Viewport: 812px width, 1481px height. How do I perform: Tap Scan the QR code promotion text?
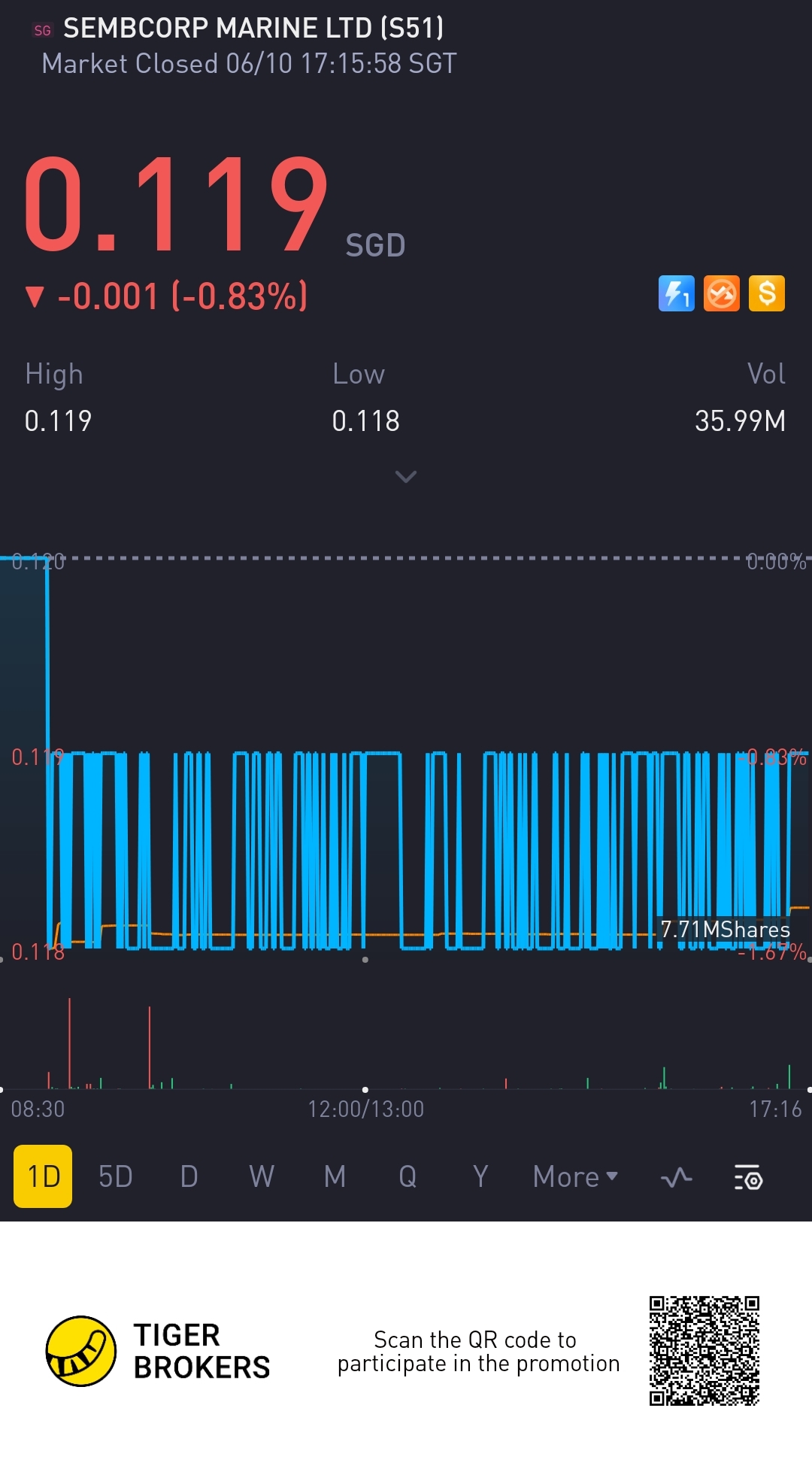coord(478,1352)
